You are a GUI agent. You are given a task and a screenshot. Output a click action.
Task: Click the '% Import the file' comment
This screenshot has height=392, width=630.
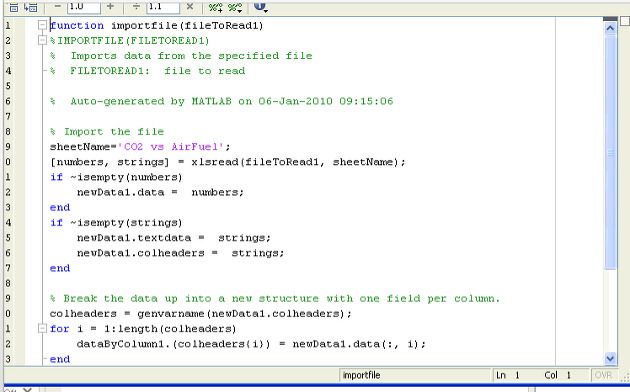coord(107,132)
